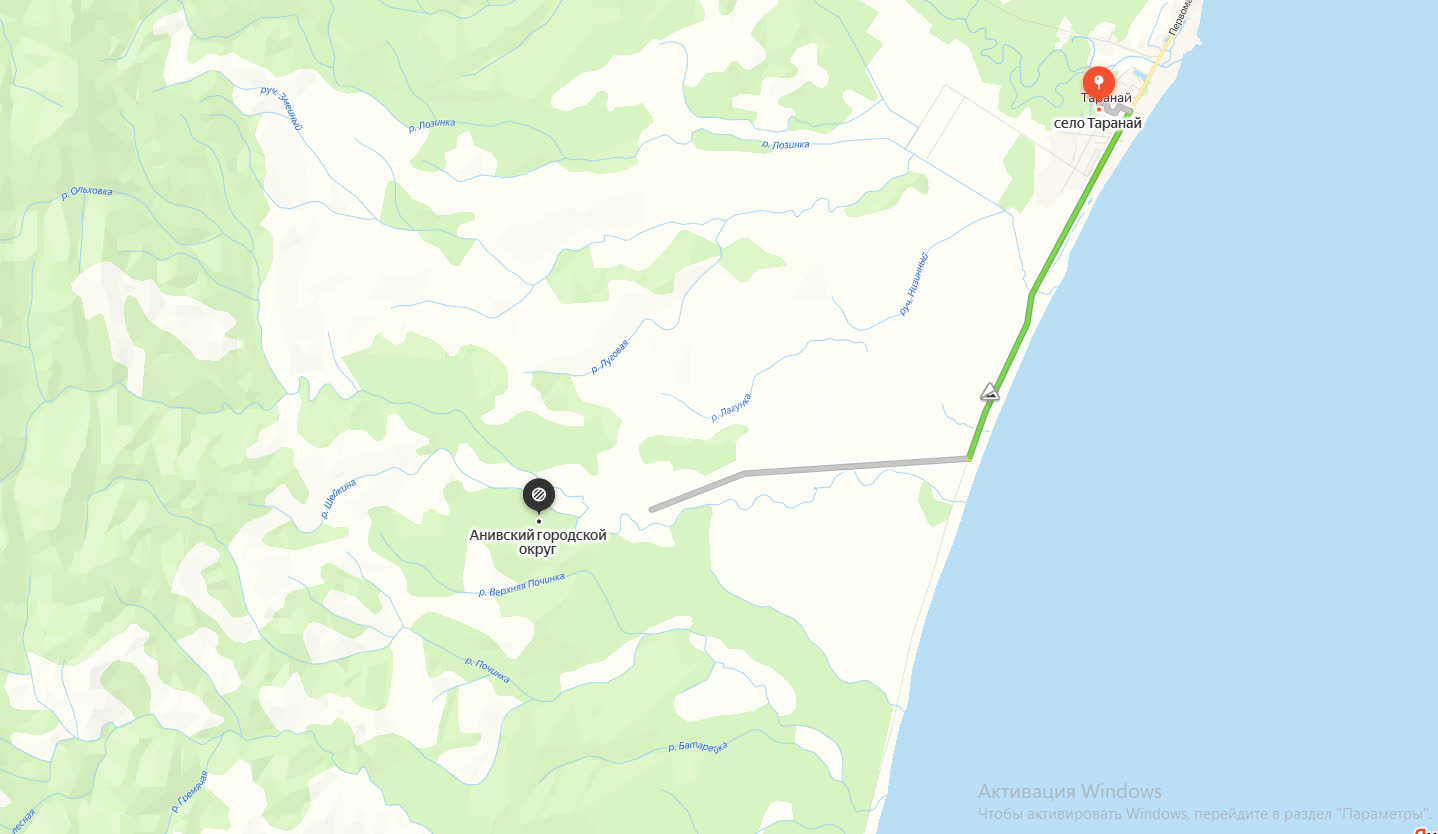Click the р. Батарейка river label
1438x834 pixels.
coord(698,747)
